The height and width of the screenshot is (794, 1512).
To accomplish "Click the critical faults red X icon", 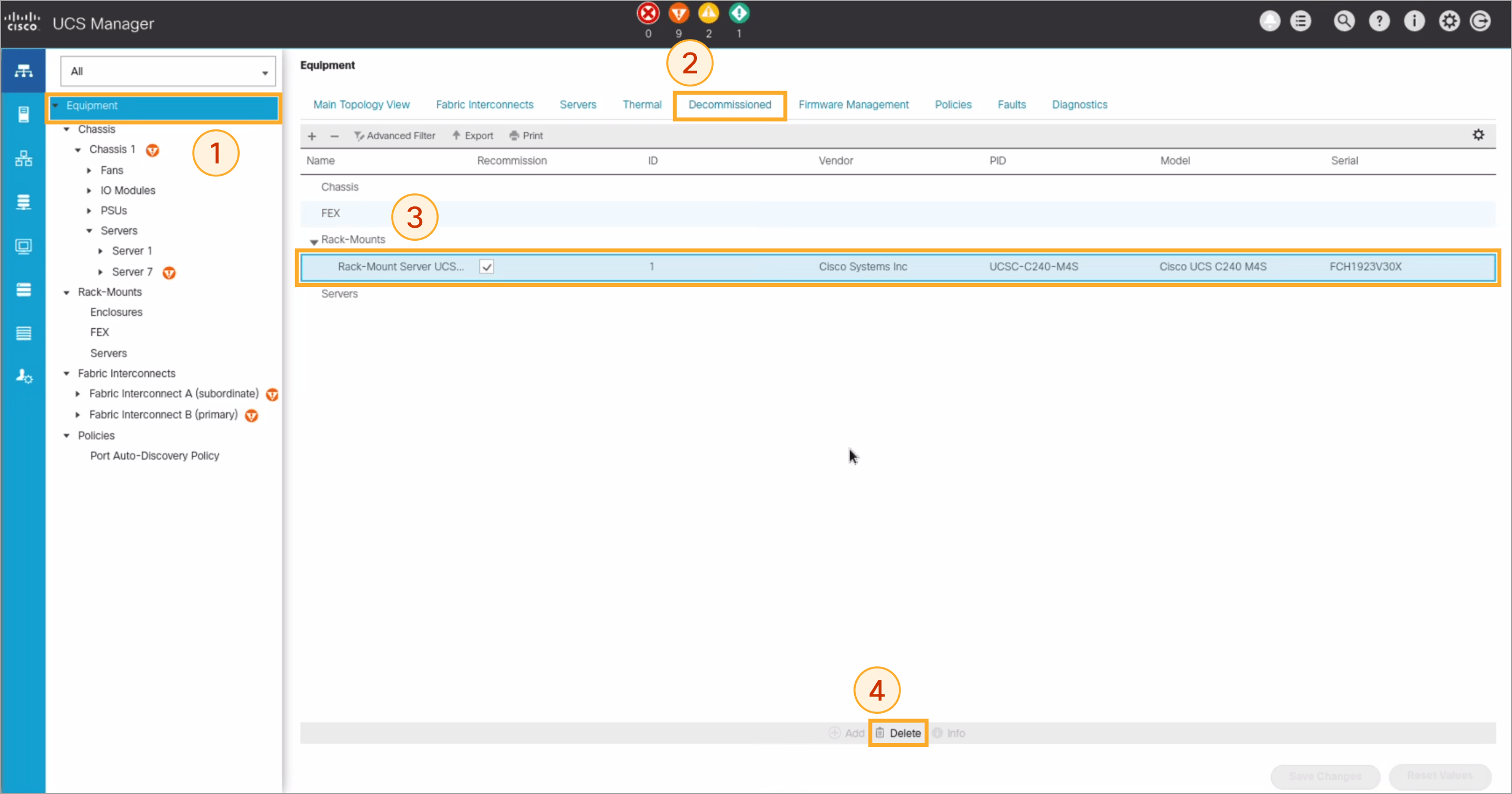I will click(648, 14).
